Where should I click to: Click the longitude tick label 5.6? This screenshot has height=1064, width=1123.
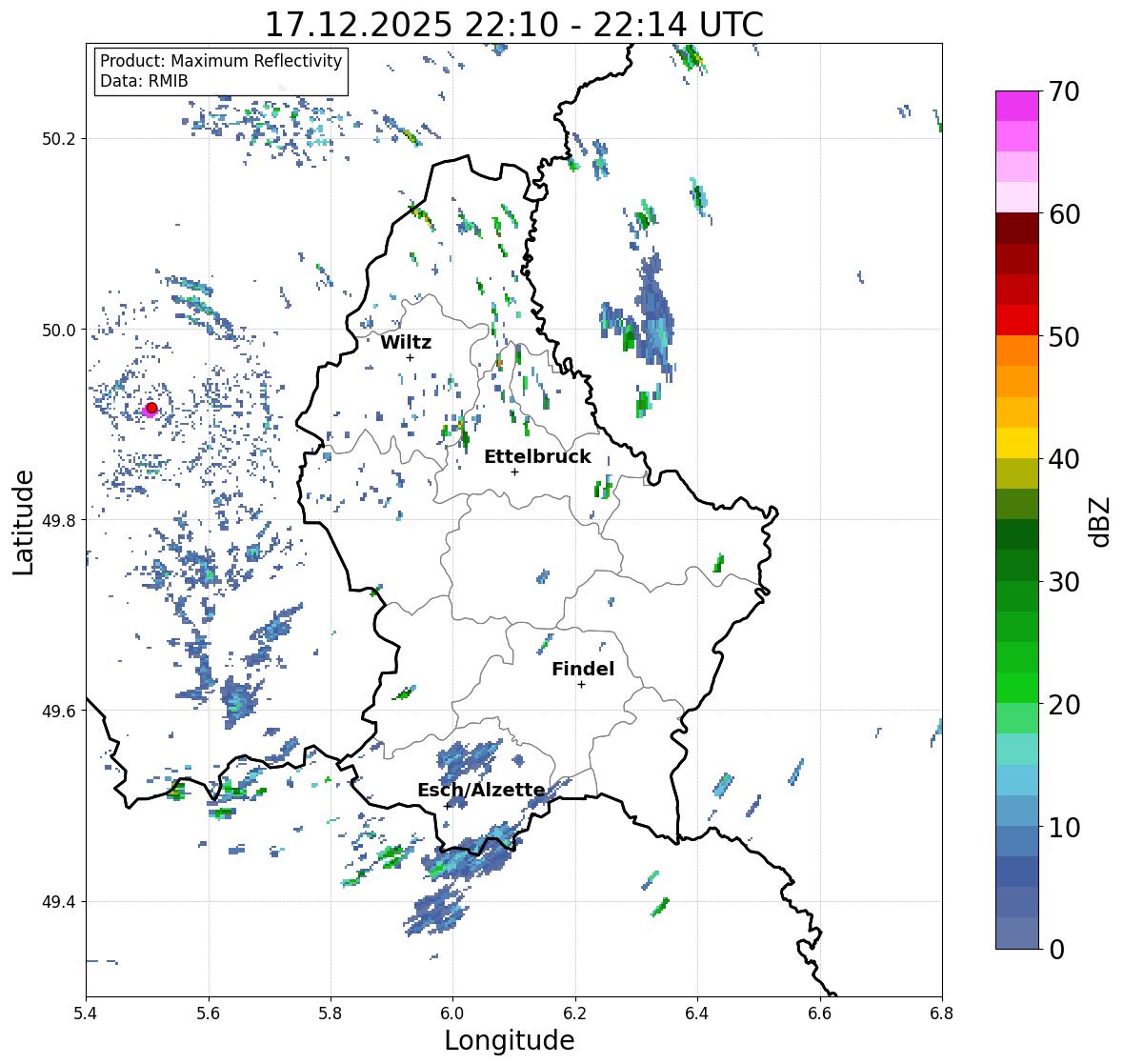click(x=209, y=1013)
